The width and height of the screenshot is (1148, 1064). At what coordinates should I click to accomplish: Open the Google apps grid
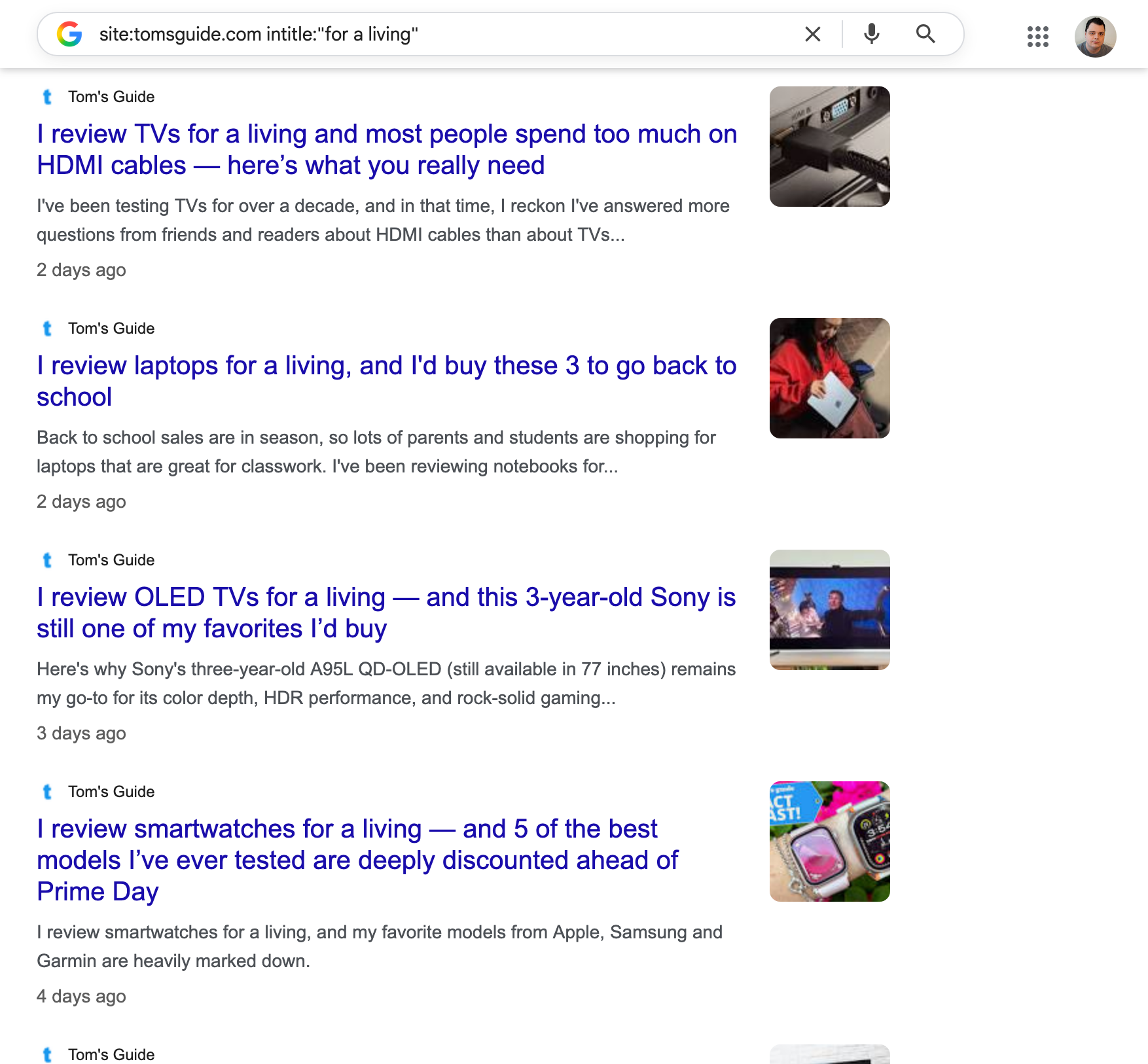[1038, 37]
